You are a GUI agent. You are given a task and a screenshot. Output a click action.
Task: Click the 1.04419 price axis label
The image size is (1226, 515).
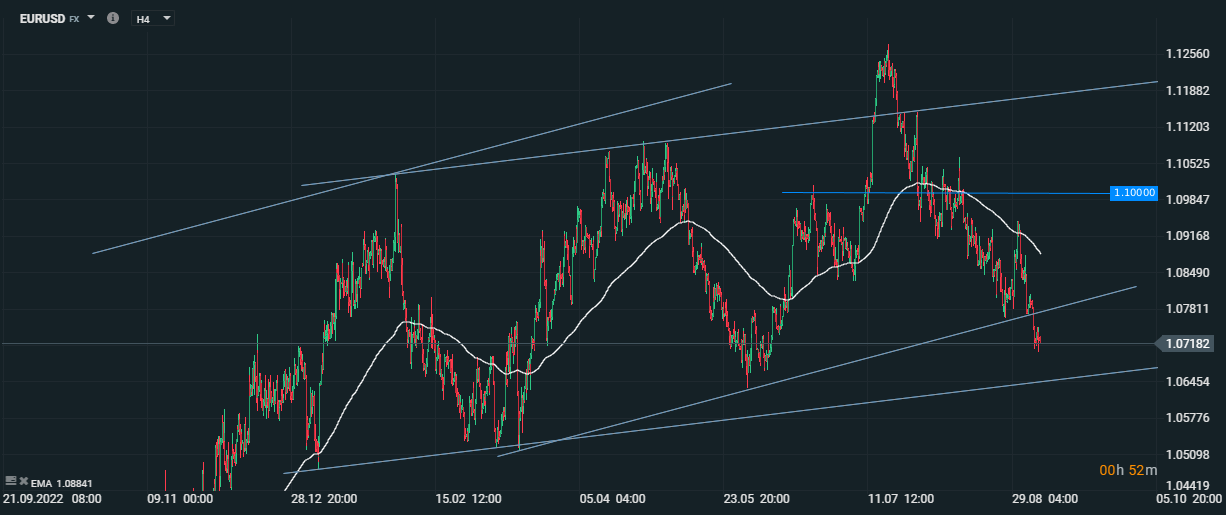(1189, 485)
